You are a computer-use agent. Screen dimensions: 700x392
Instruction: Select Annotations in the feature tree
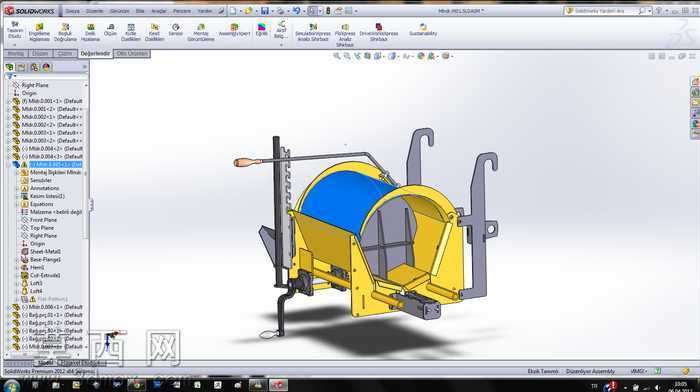[x=44, y=188]
